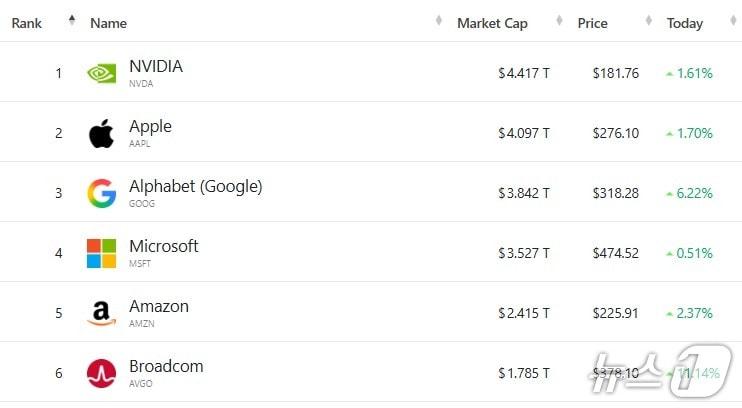The width and height of the screenshot is (742, 408).
Task: Sort table by Rank column arrows
Action: [x=71, y=21]
